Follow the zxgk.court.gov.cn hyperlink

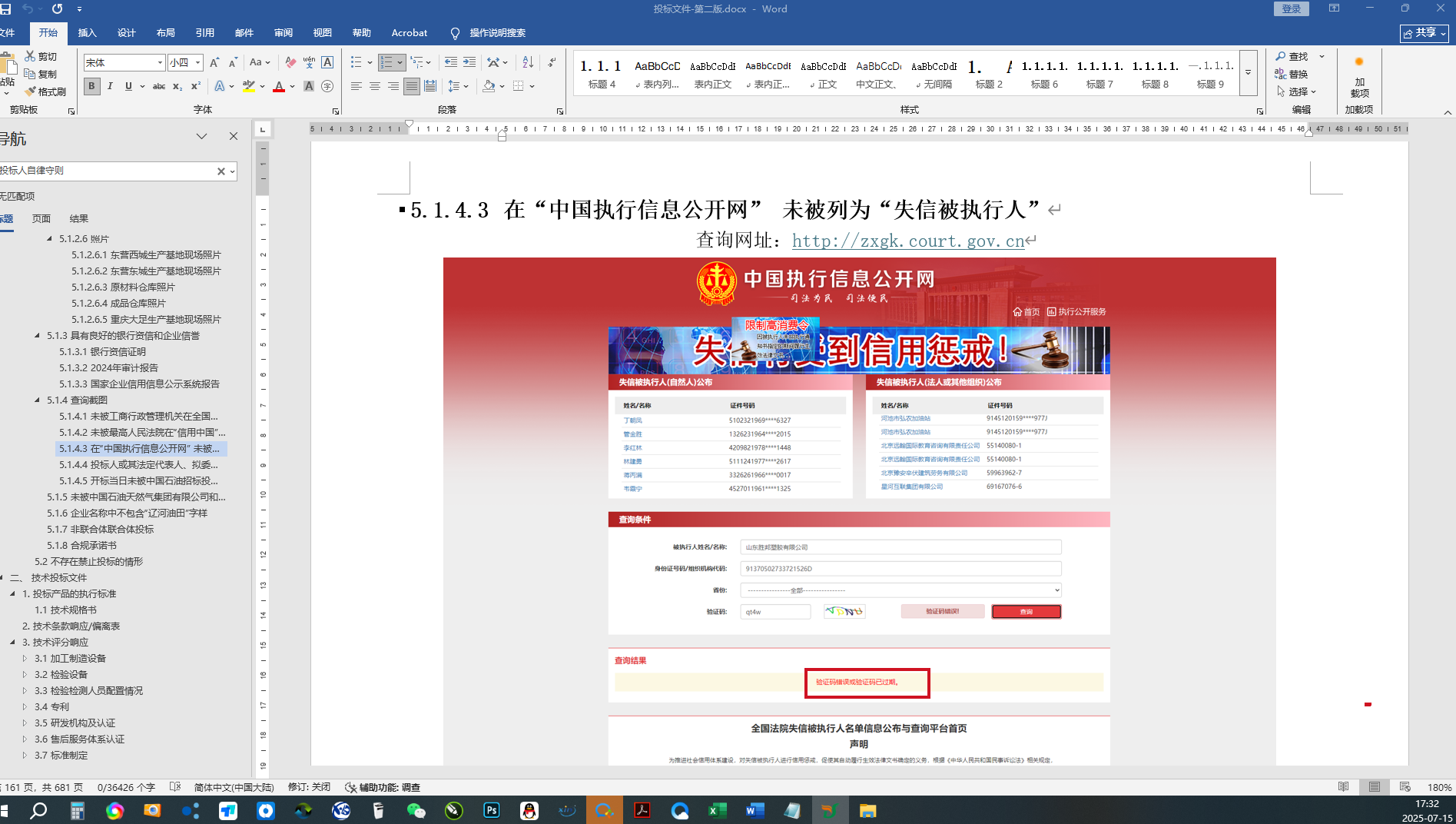click(x=908, y=241)
